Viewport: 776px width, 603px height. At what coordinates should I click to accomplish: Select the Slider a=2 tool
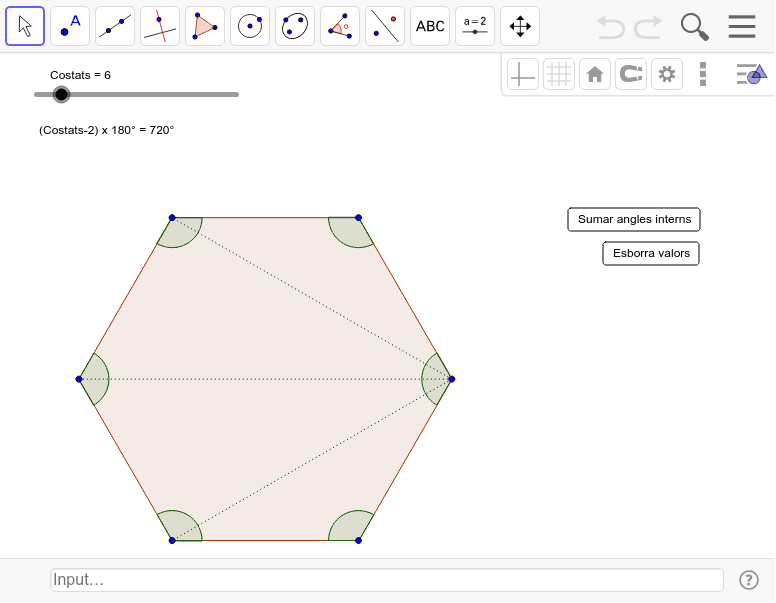[475, 26]
